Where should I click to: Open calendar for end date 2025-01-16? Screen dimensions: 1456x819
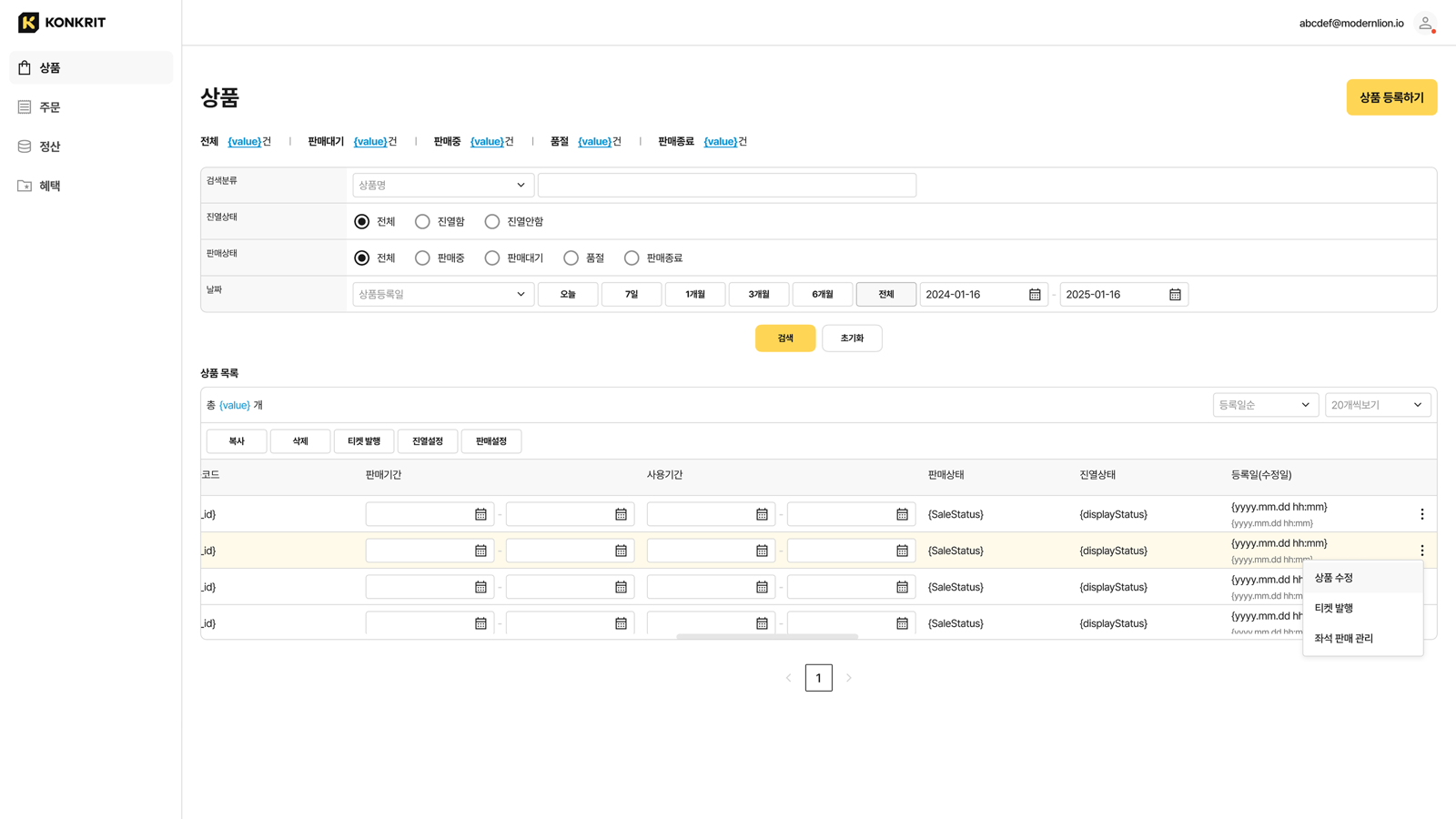pos(1175,295)
